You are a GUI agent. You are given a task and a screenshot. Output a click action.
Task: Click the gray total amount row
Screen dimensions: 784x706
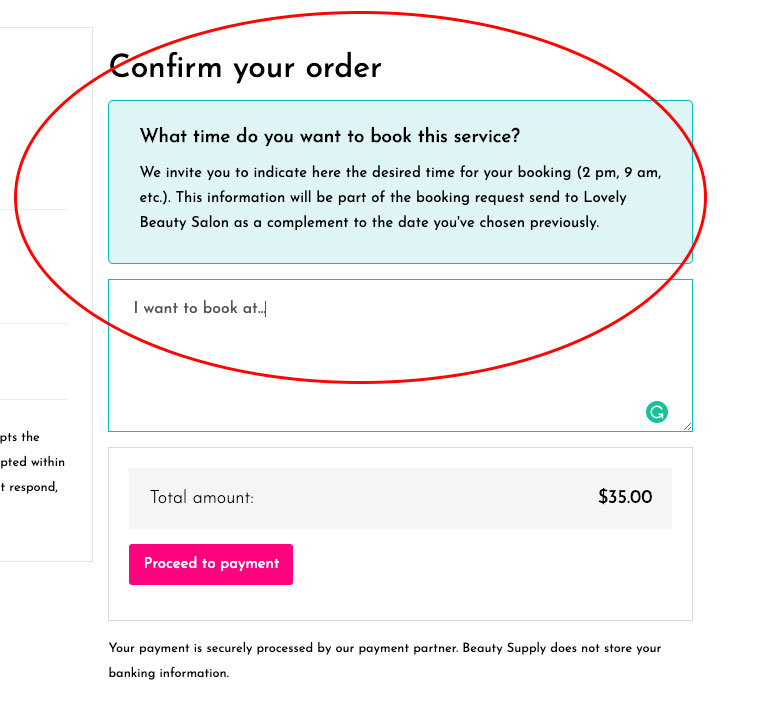coord(400,498)
